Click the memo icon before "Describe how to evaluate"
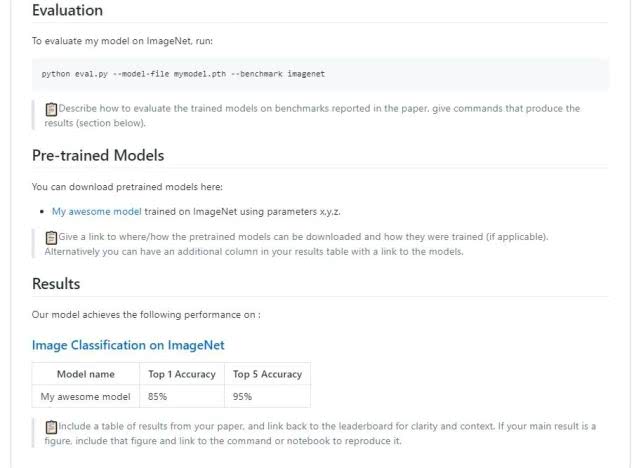The height and width of the screenshot is (468, 641). 52,108
